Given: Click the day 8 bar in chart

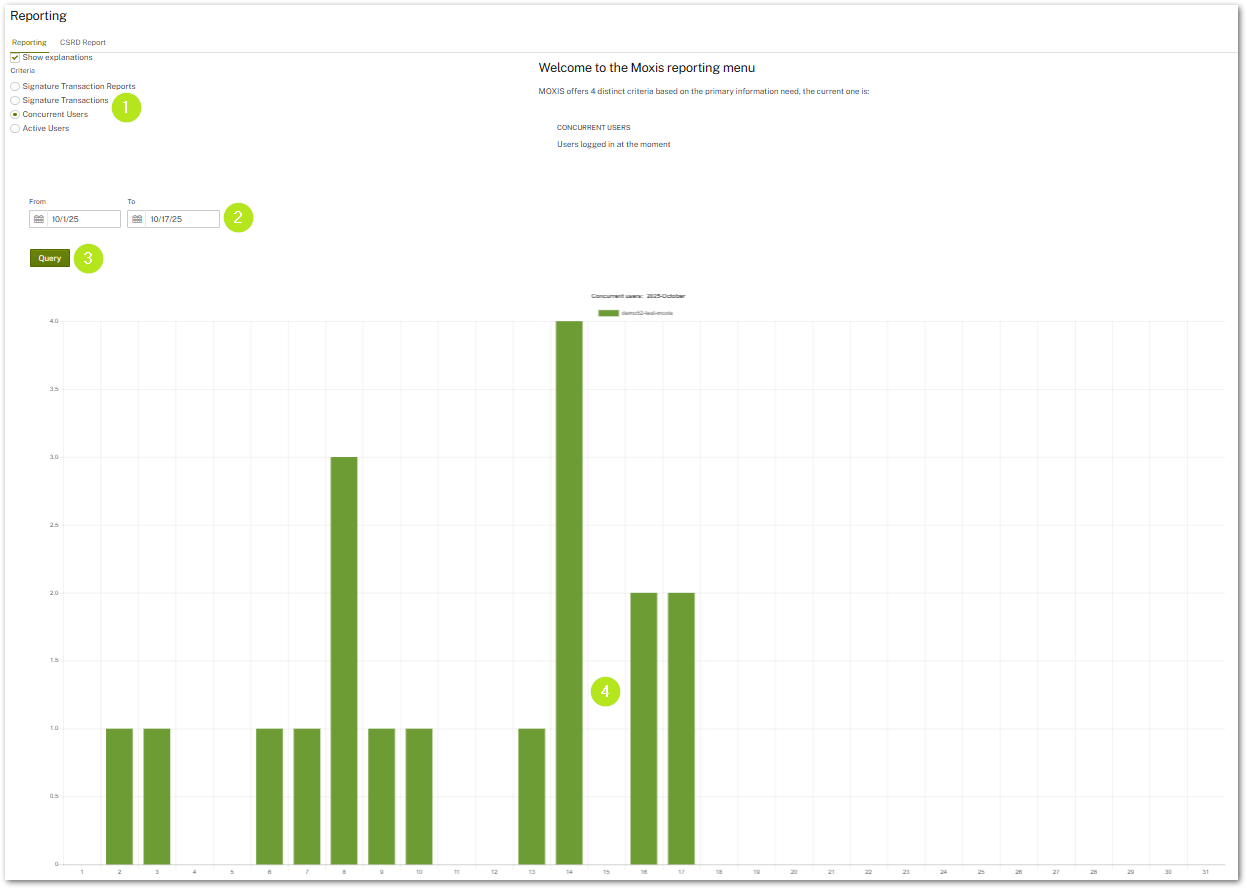Looking at the screenshot, I should (x=344, y=660).
